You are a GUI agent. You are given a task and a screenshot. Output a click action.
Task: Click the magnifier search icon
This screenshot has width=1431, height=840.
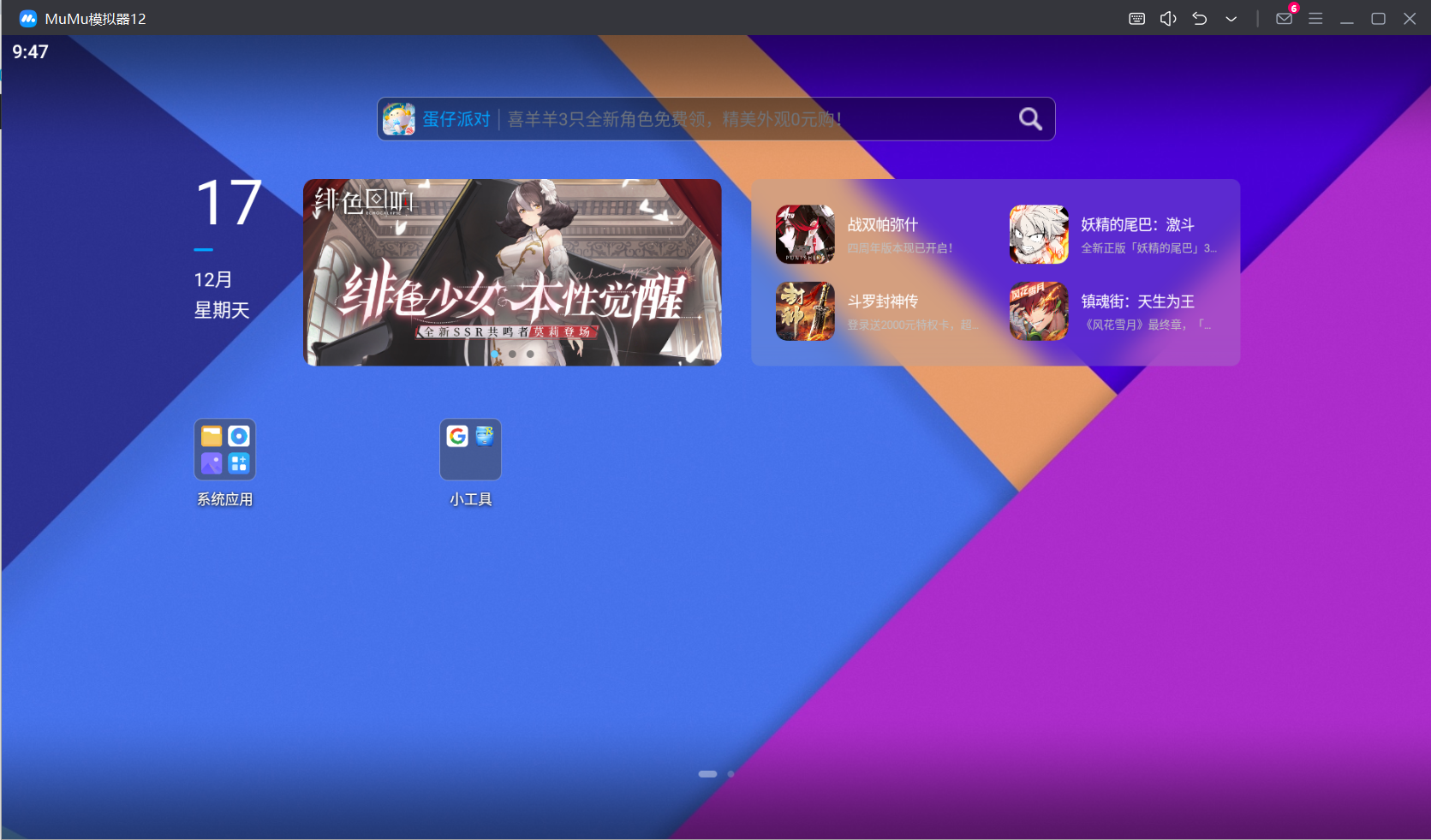pos(1030,119)
